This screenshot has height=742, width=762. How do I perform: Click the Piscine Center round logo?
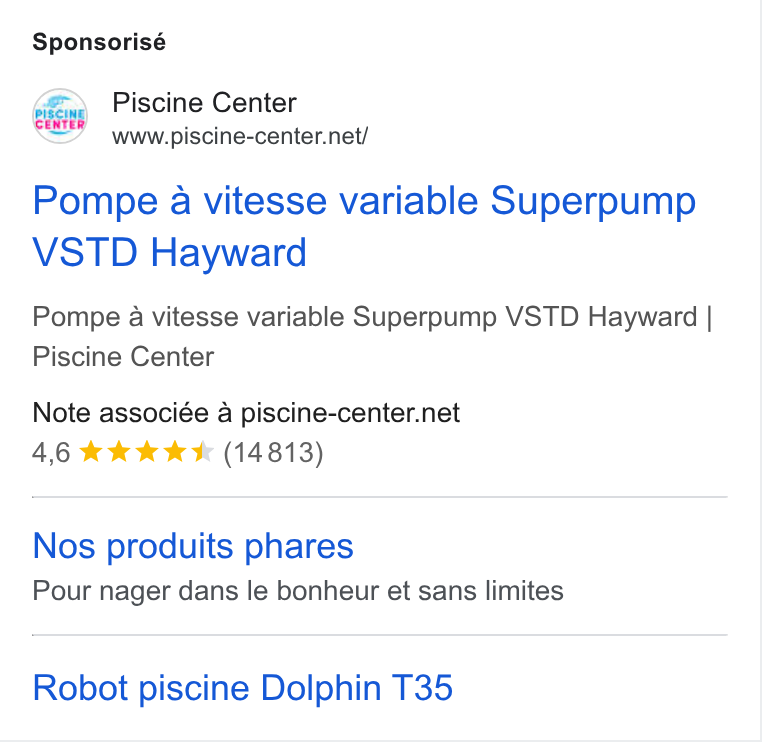(x=60, y=116)
